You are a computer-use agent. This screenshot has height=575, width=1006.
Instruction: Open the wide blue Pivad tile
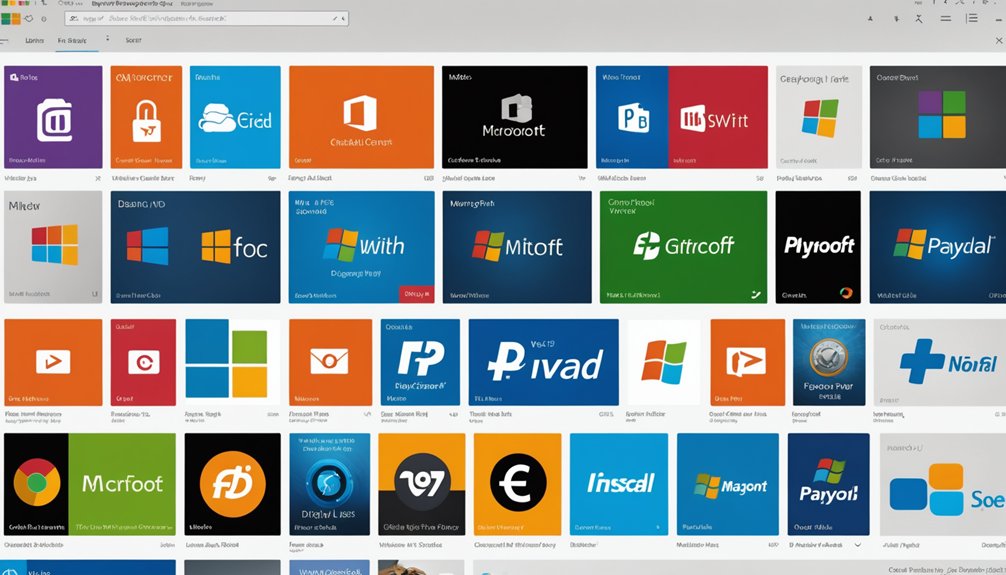click(x=543, y=362)
